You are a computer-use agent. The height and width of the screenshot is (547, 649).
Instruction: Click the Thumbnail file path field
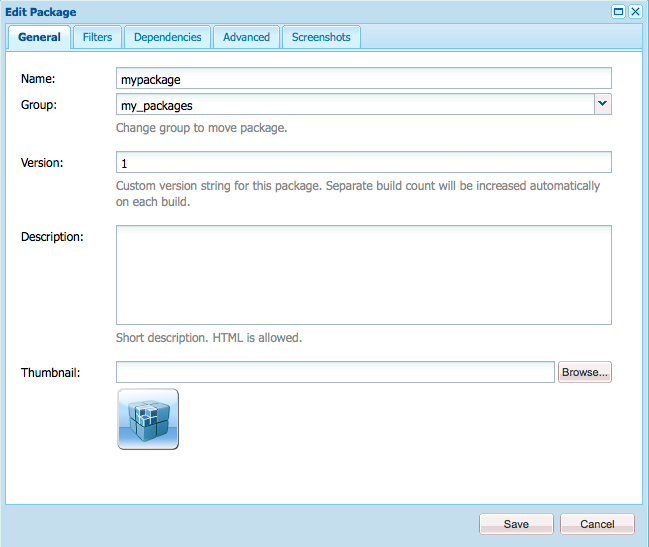pyautogui.click(x=335, y=372)
